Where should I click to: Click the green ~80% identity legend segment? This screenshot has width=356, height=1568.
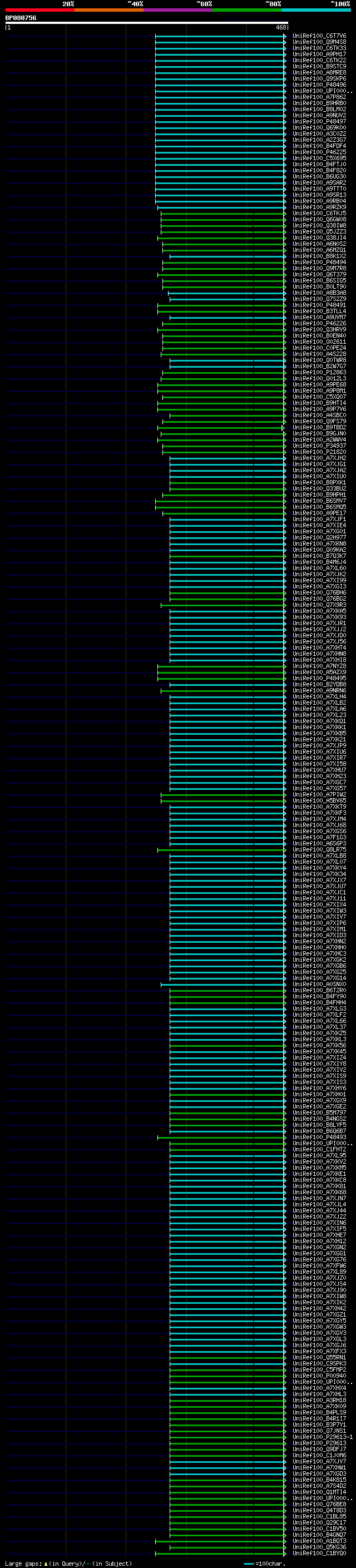pos(247,10)
